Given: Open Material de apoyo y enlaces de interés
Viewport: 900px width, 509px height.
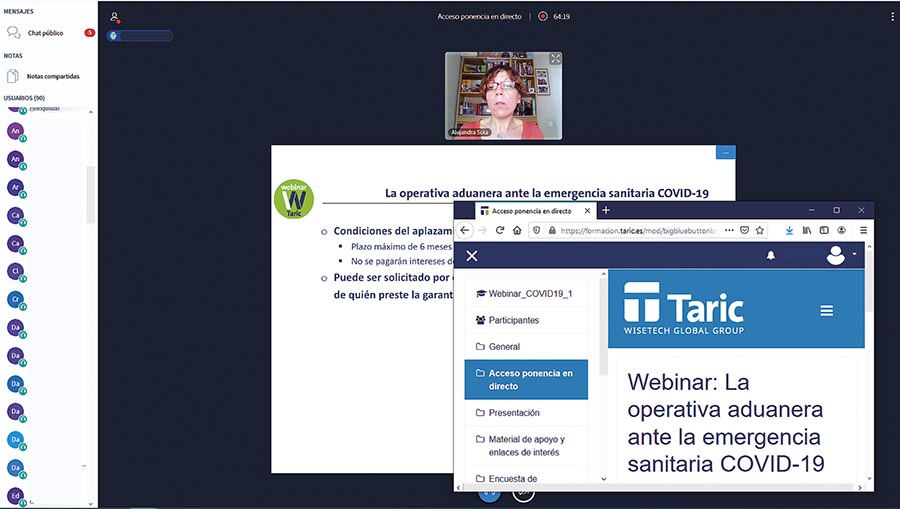Looking at the screenshot, I should click(526, 445).
